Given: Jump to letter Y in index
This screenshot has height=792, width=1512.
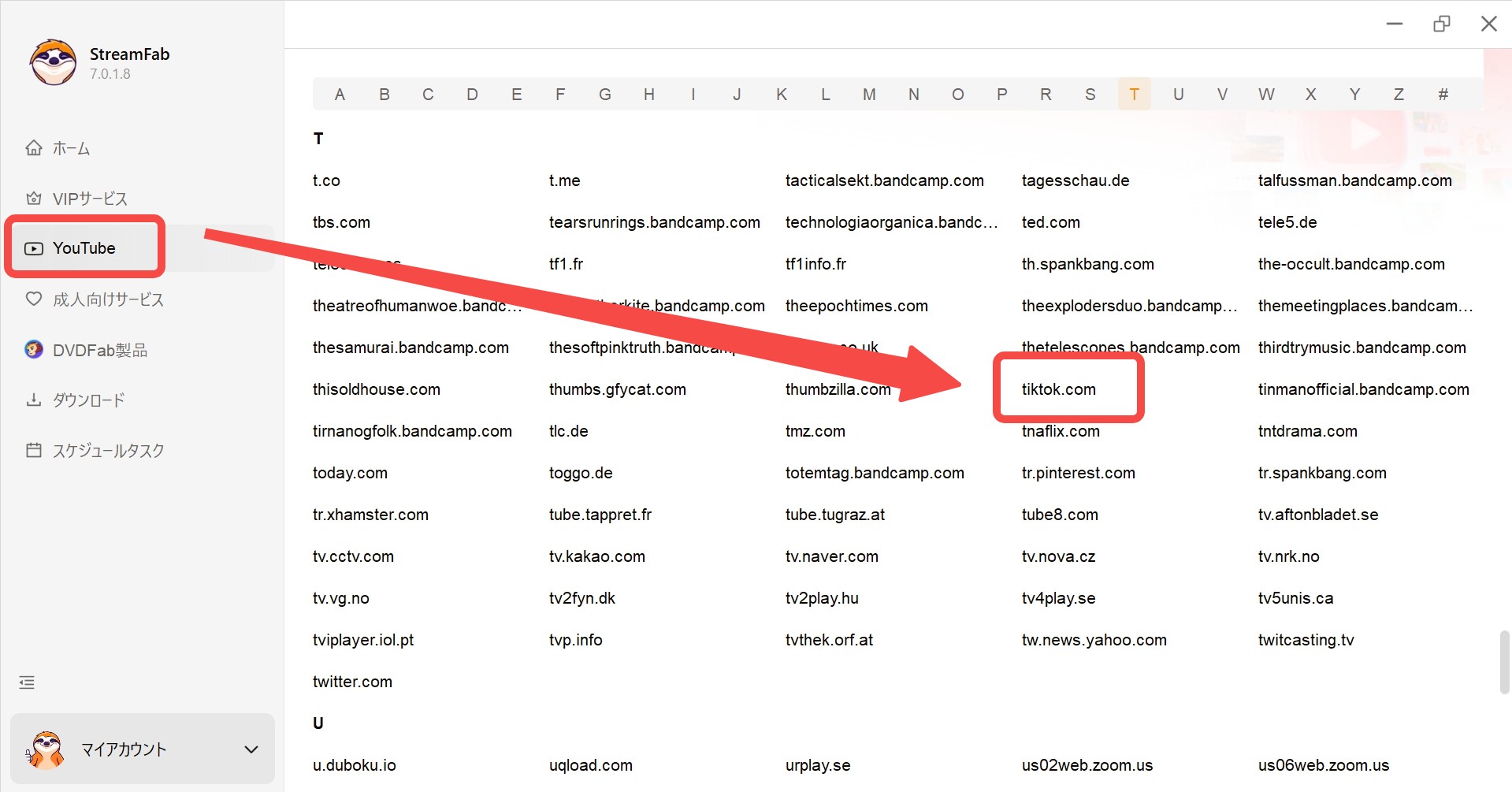Looking at the screenshot, I should point(1354,95).
